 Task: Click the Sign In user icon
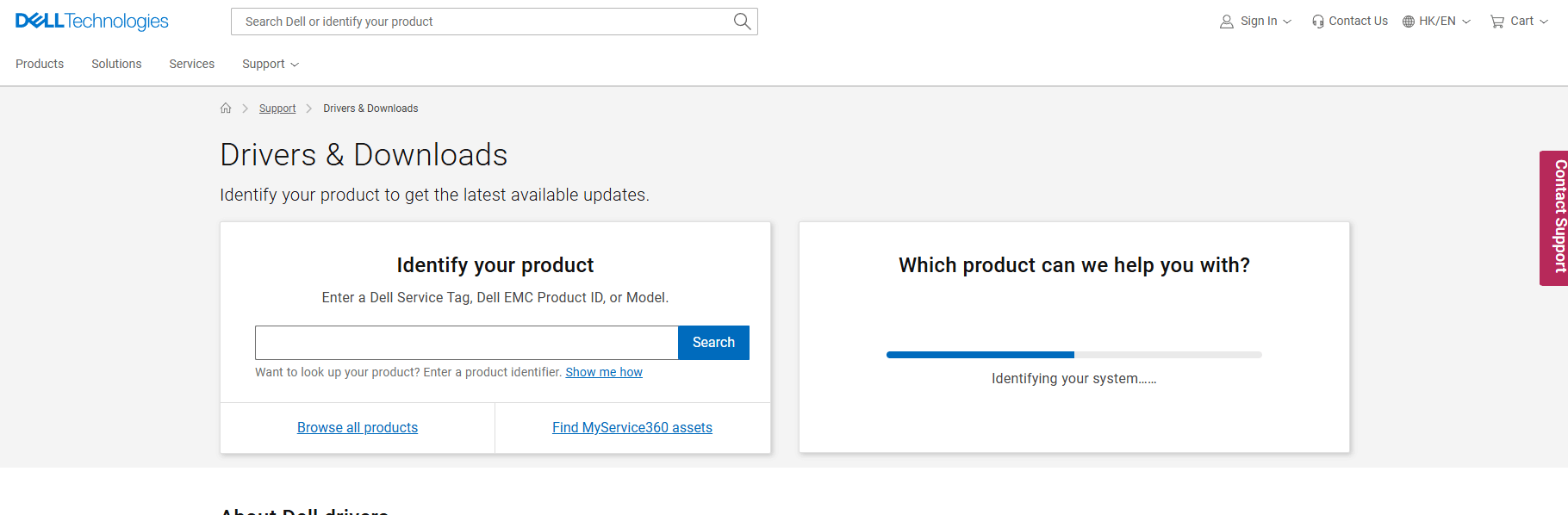point(1226,22)
